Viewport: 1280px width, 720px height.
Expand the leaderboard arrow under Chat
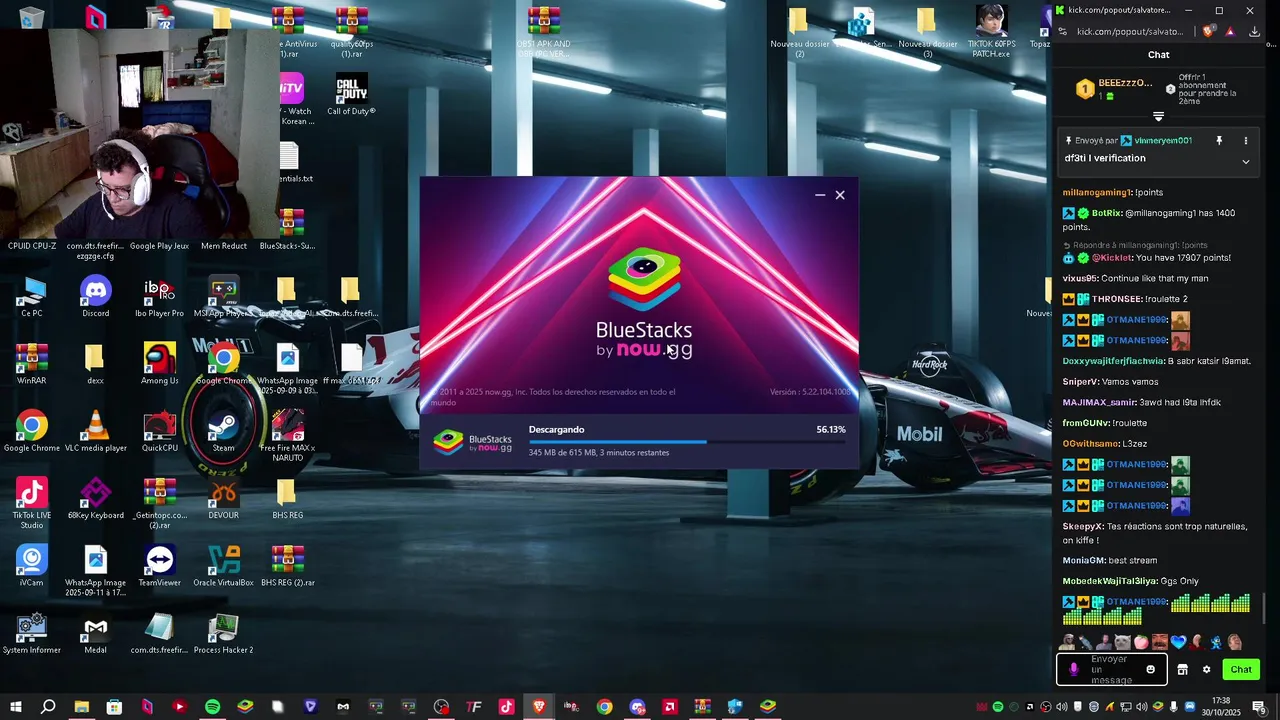tap(1159, 117)
